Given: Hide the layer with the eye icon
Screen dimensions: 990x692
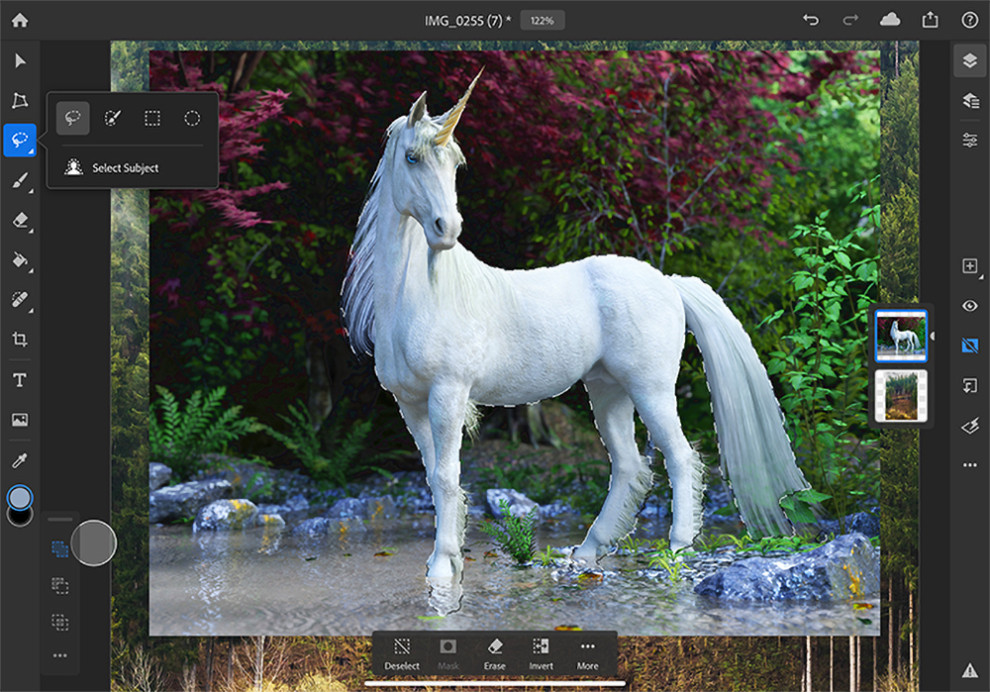Looking at the screenshot, I should (969, 306).
